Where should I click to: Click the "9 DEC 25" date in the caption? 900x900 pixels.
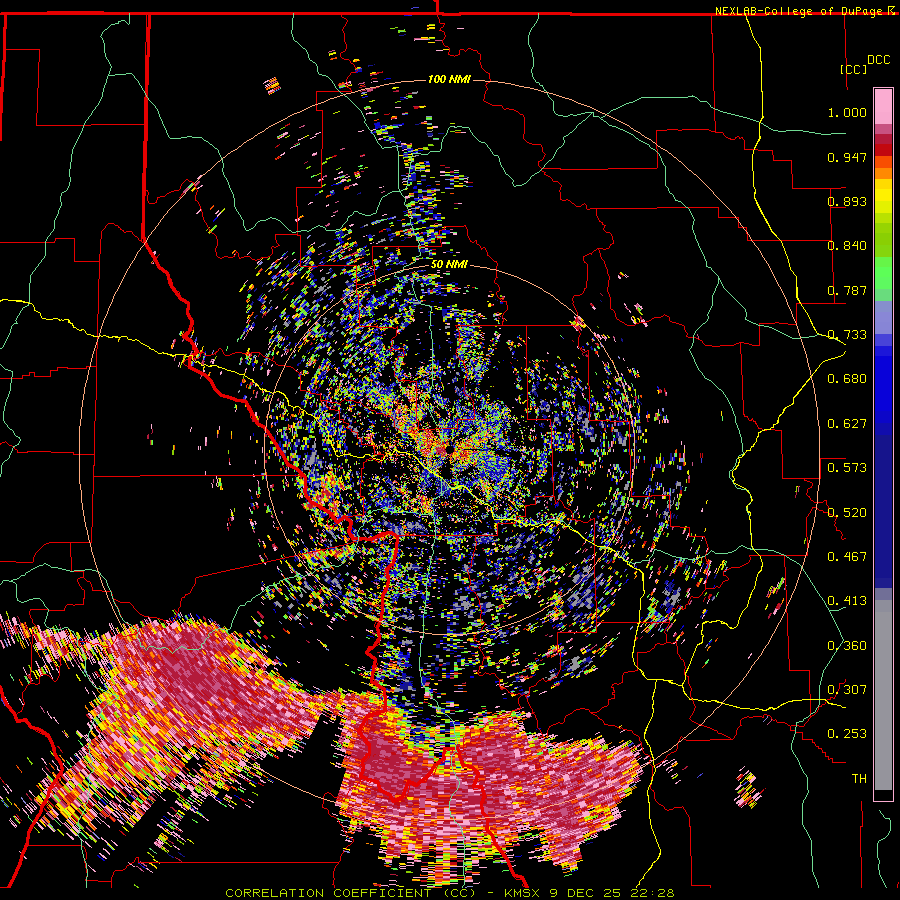pyautogui.click(x=584, y=893)
